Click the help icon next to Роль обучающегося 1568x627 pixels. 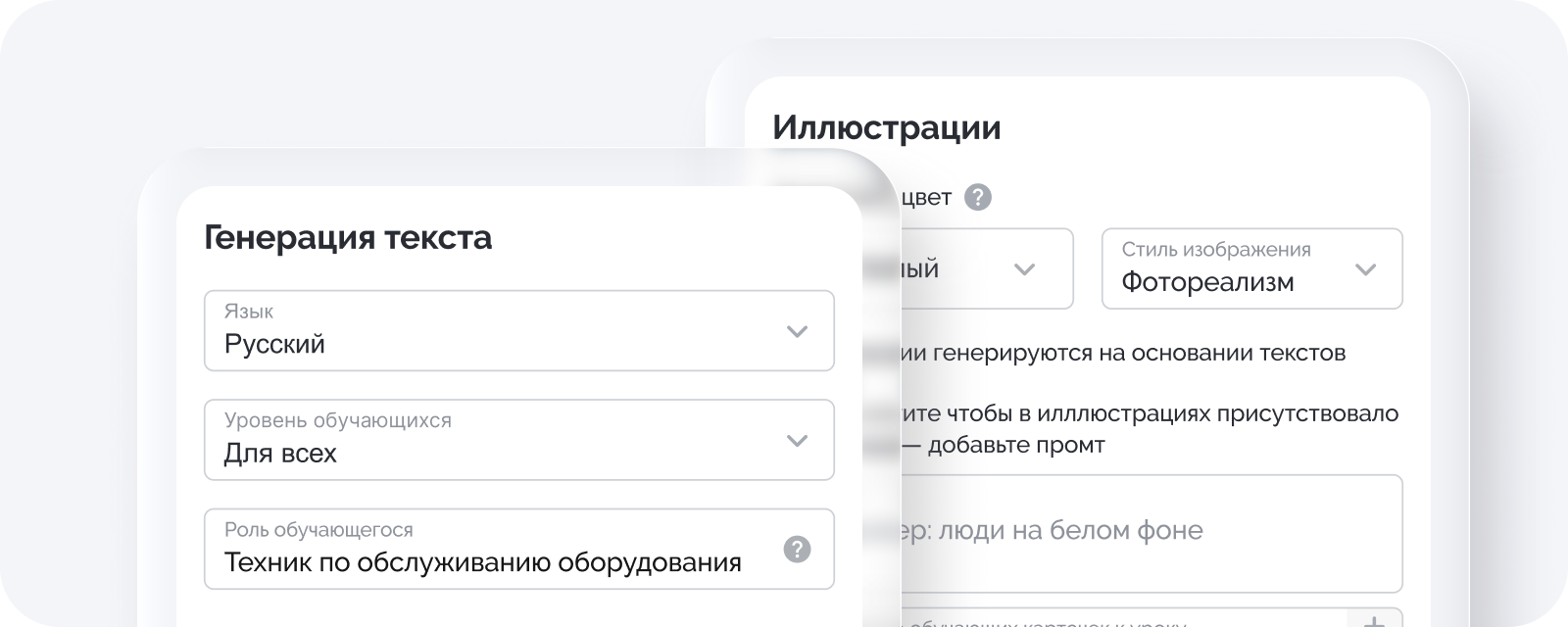797,549
